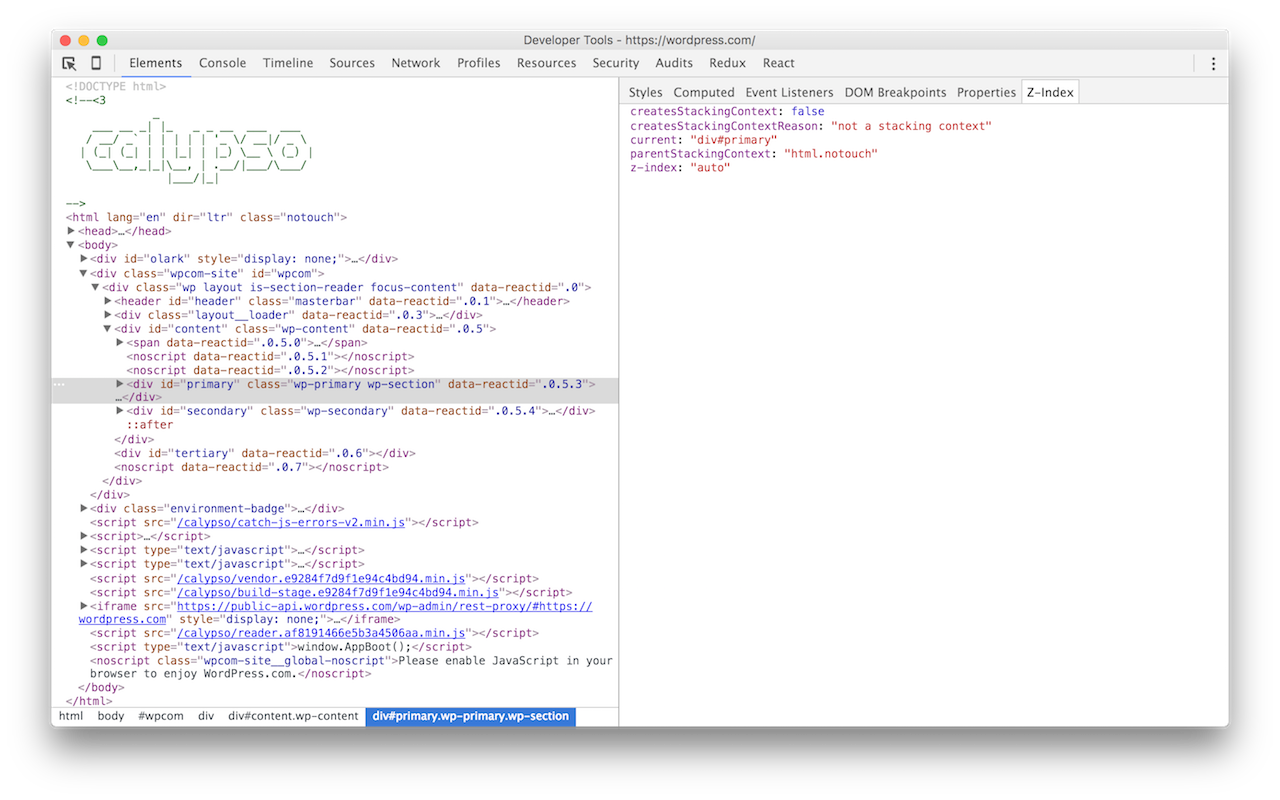Expand the environment-badge div node

84,509
